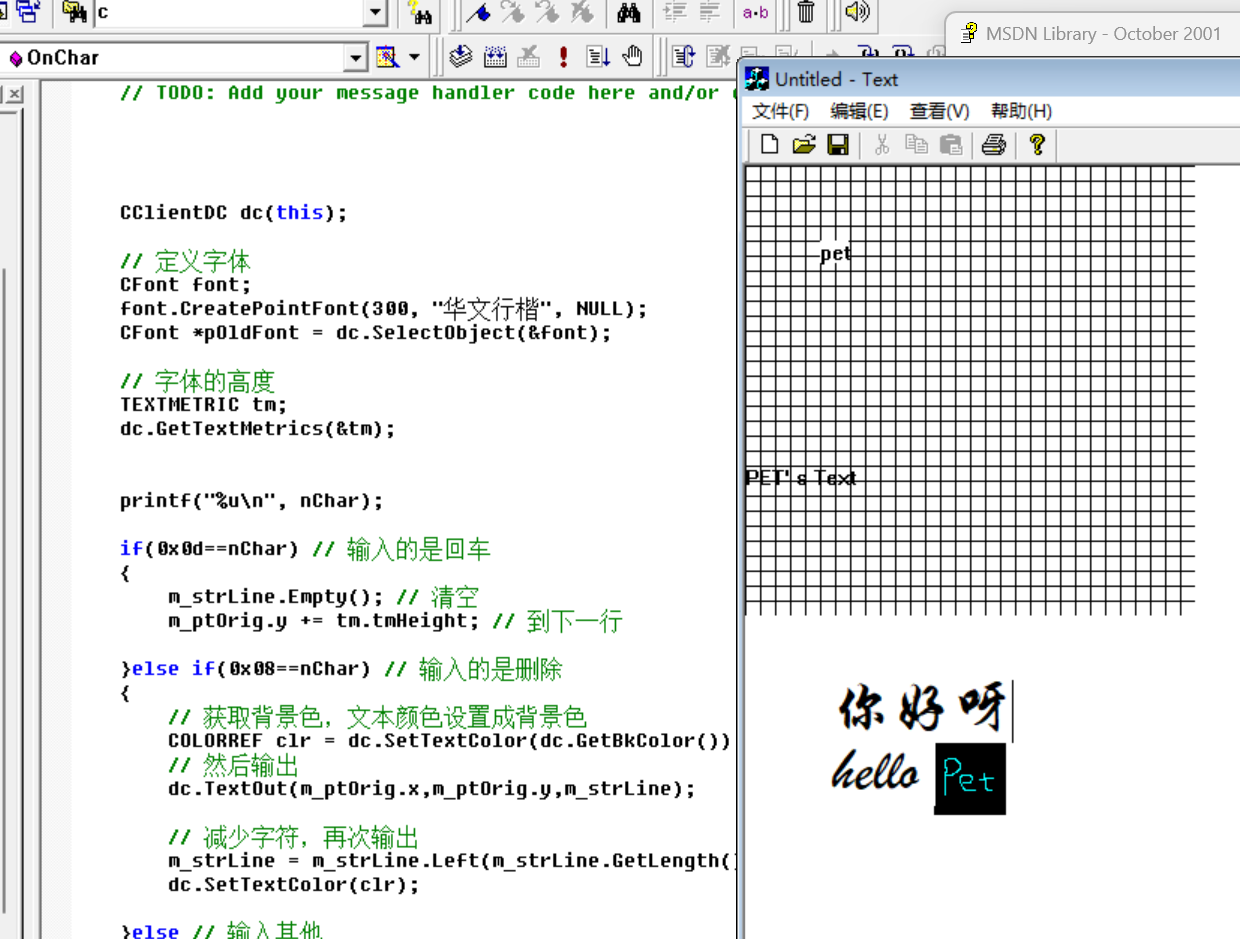Click the Cut scissors icon in Text window

point(881,145)
